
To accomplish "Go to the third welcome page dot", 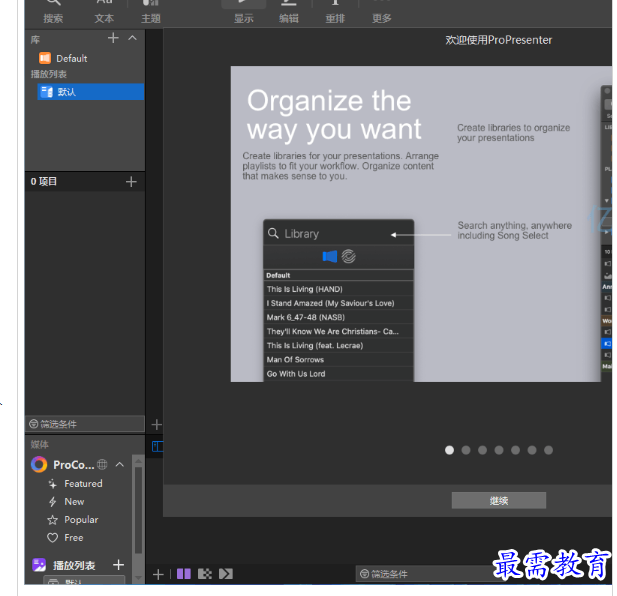I will [x=482, y=450].
